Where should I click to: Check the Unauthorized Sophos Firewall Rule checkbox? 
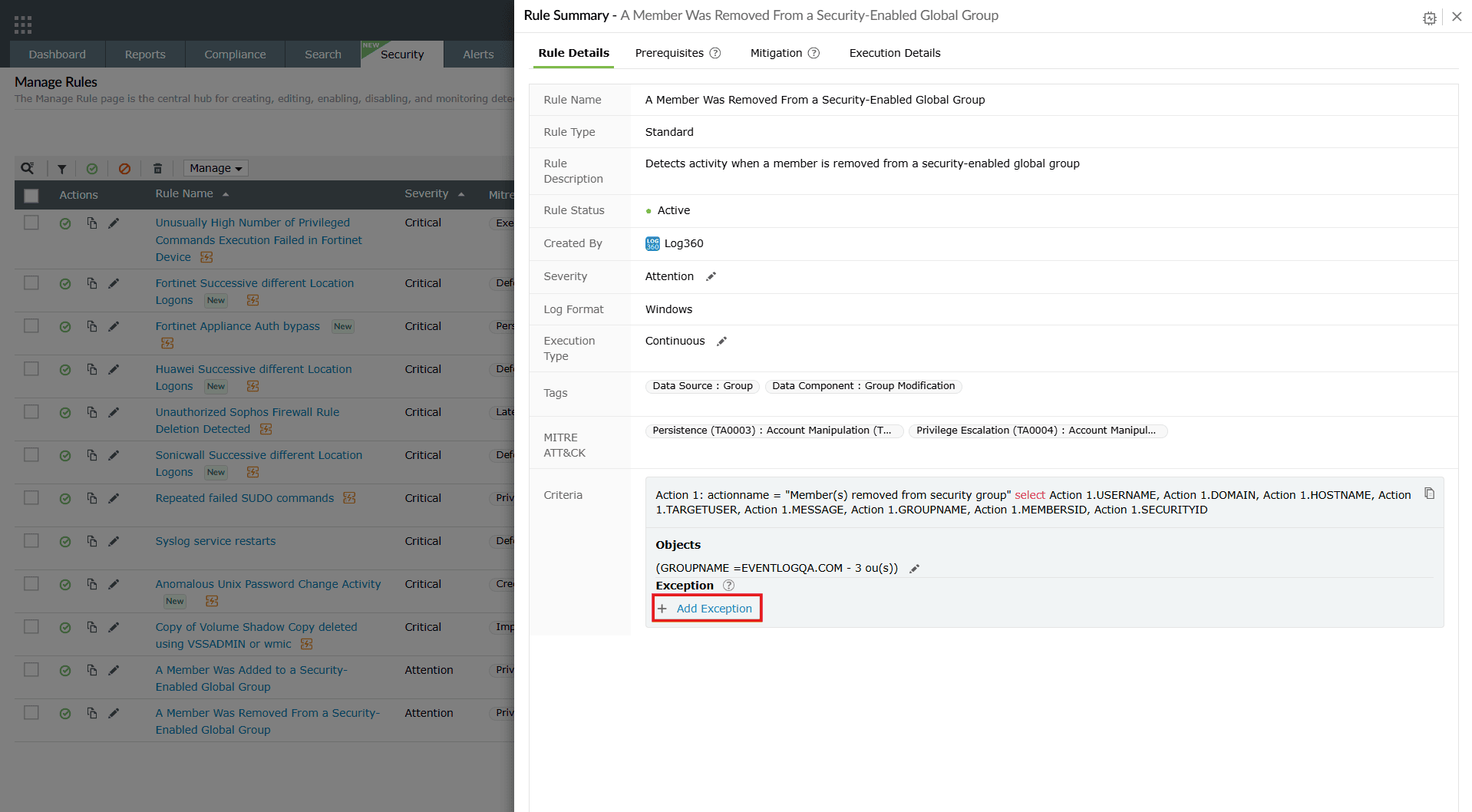[31, 411]
